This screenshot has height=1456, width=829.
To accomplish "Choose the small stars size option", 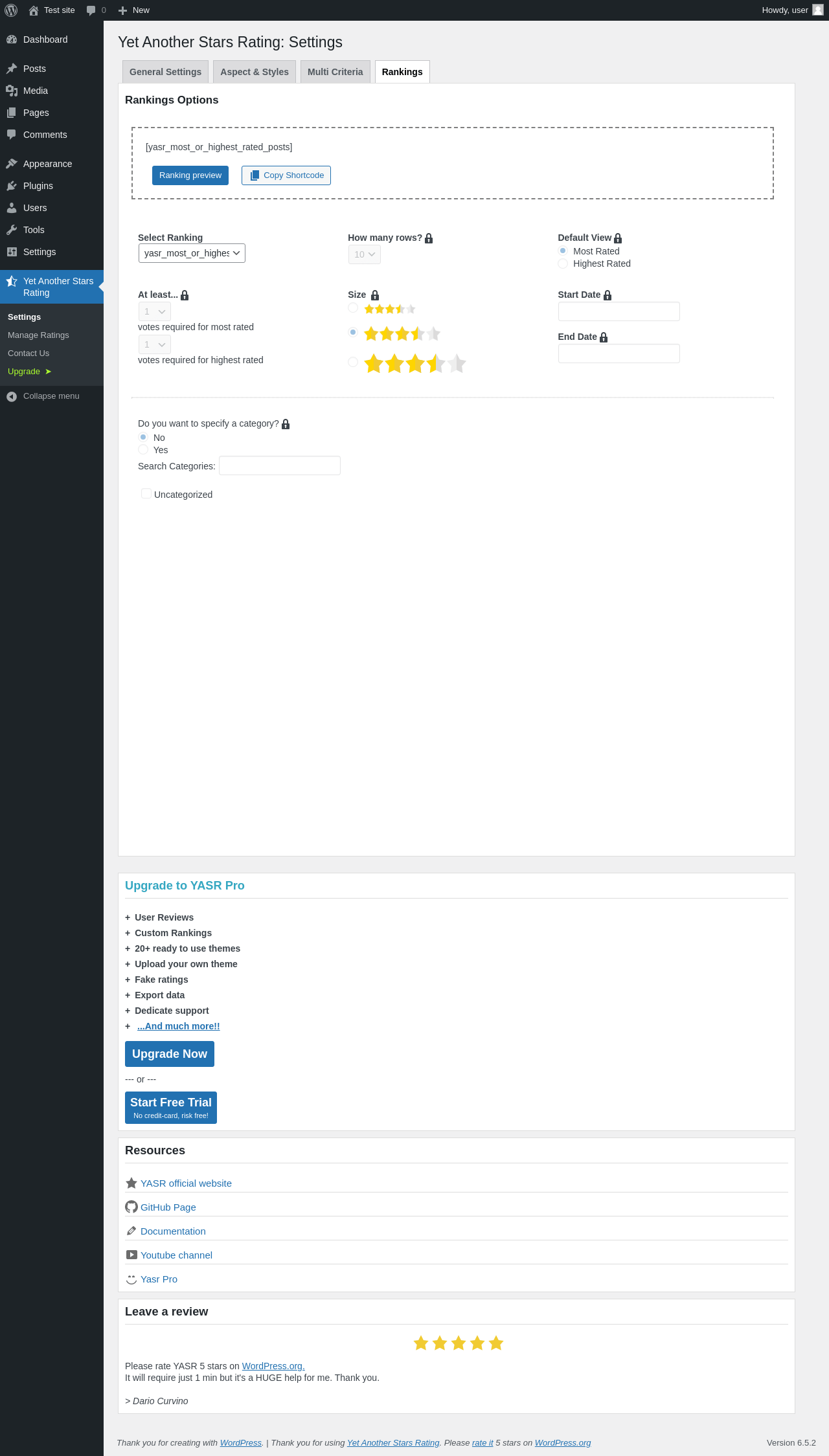I will (353, 308).
